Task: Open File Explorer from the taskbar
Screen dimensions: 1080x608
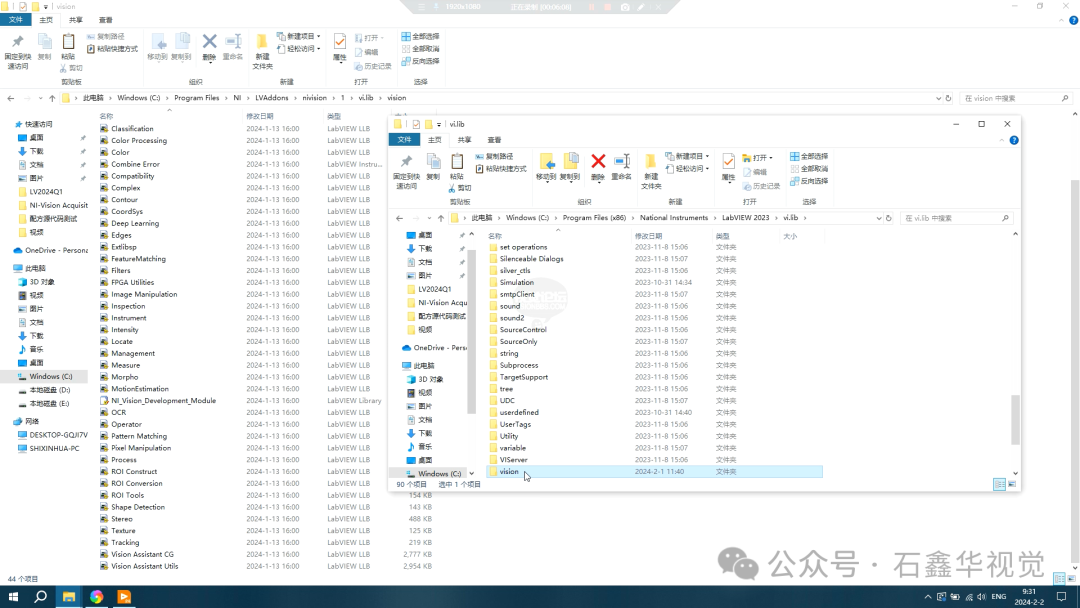Action: click(x=69, y=597)
